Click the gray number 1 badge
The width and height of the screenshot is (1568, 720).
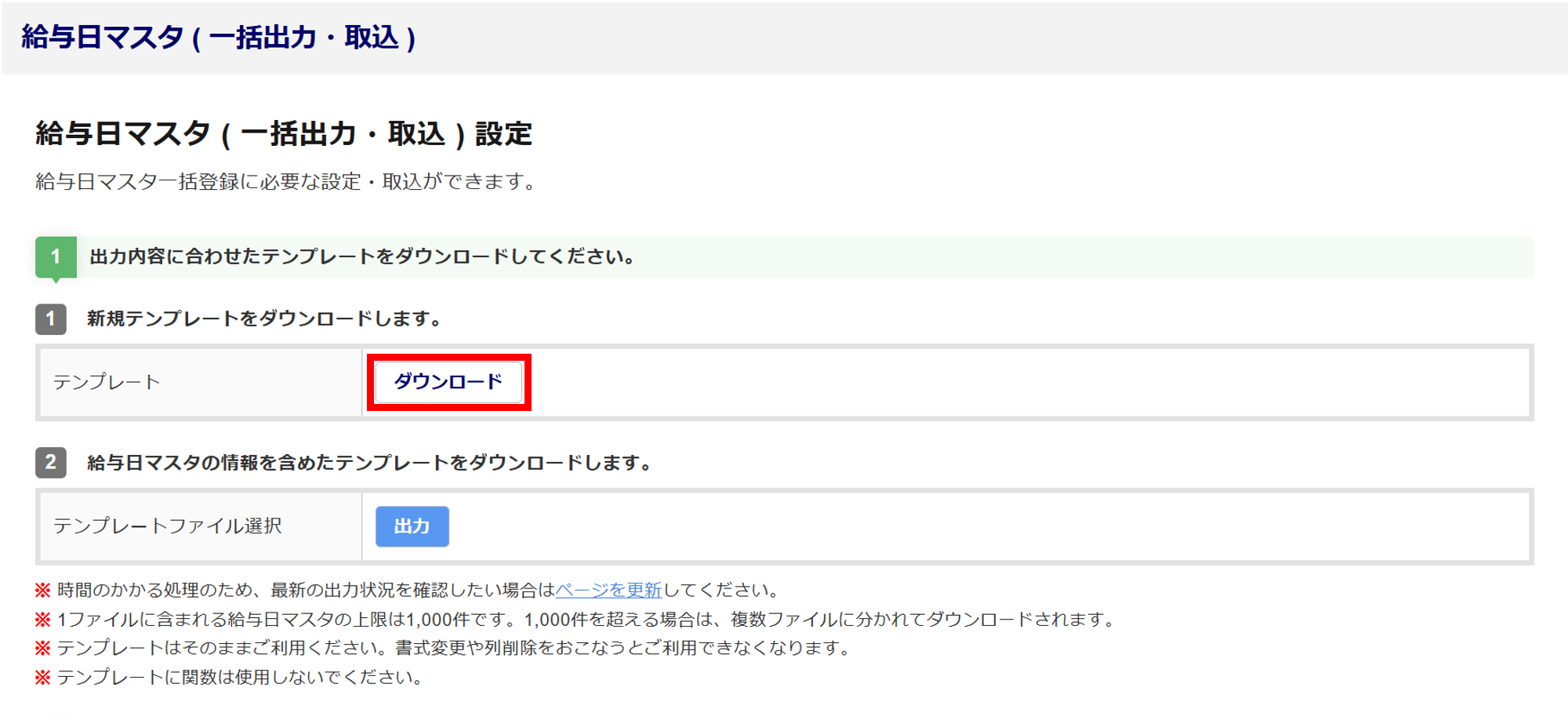pos(51,318)
